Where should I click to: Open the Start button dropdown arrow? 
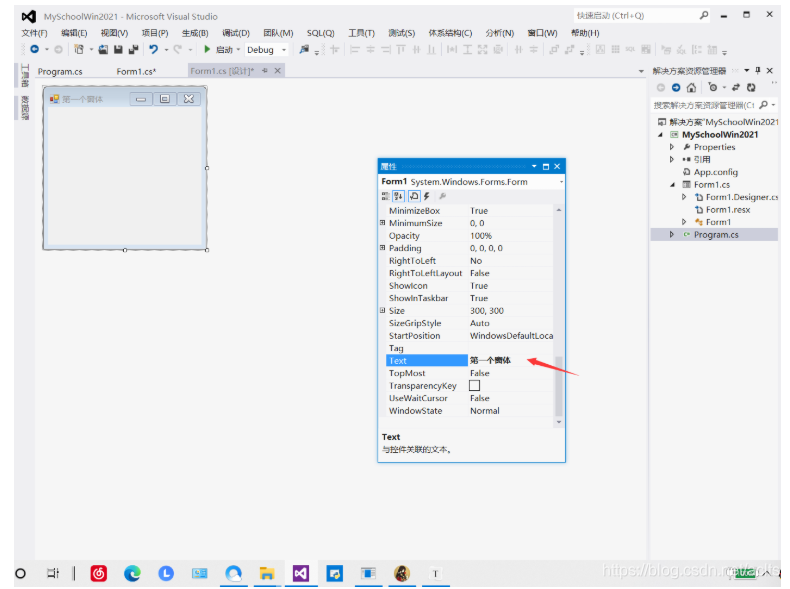[x=238, y=49]
